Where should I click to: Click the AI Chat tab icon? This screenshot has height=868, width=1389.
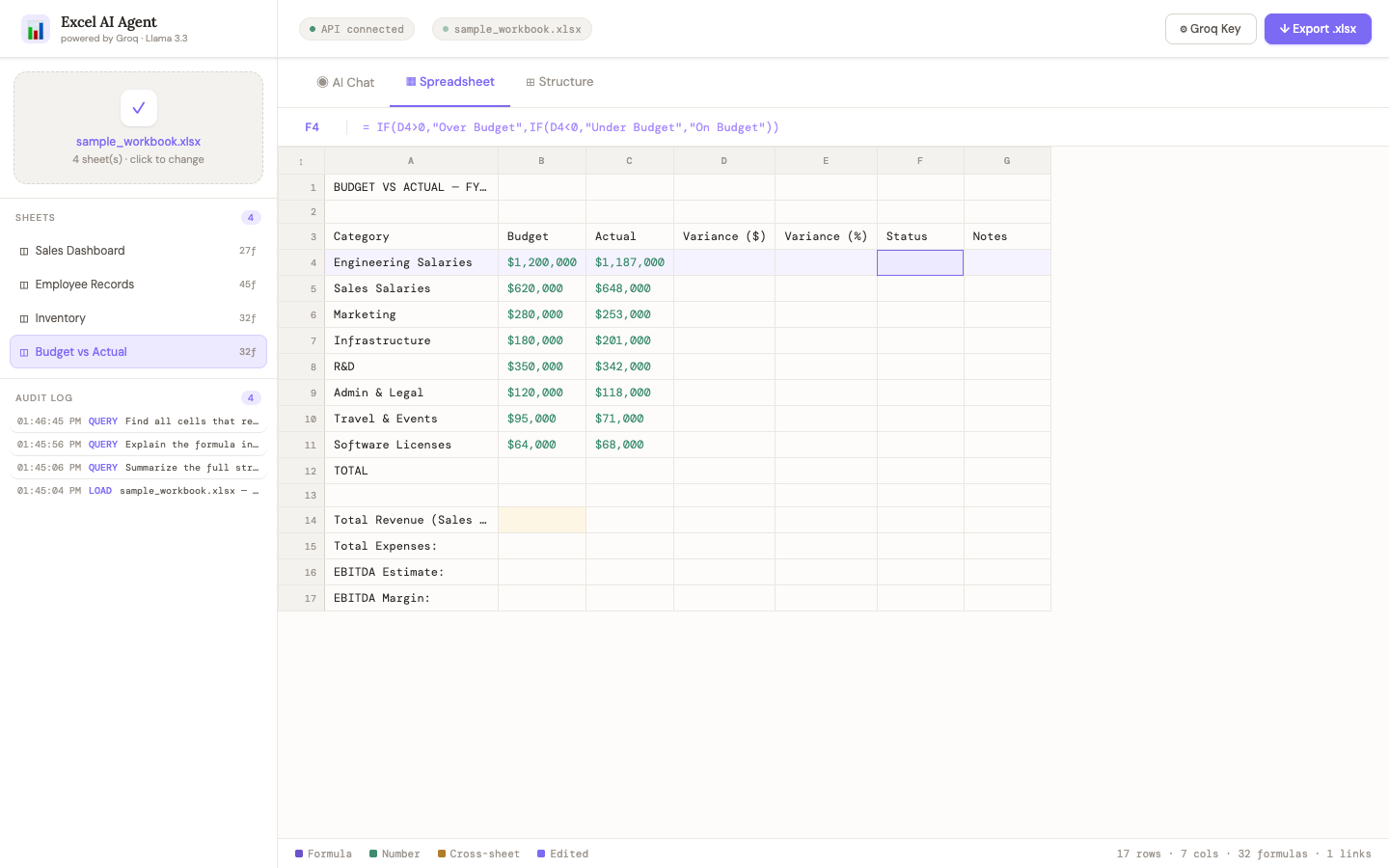[322, 82]
